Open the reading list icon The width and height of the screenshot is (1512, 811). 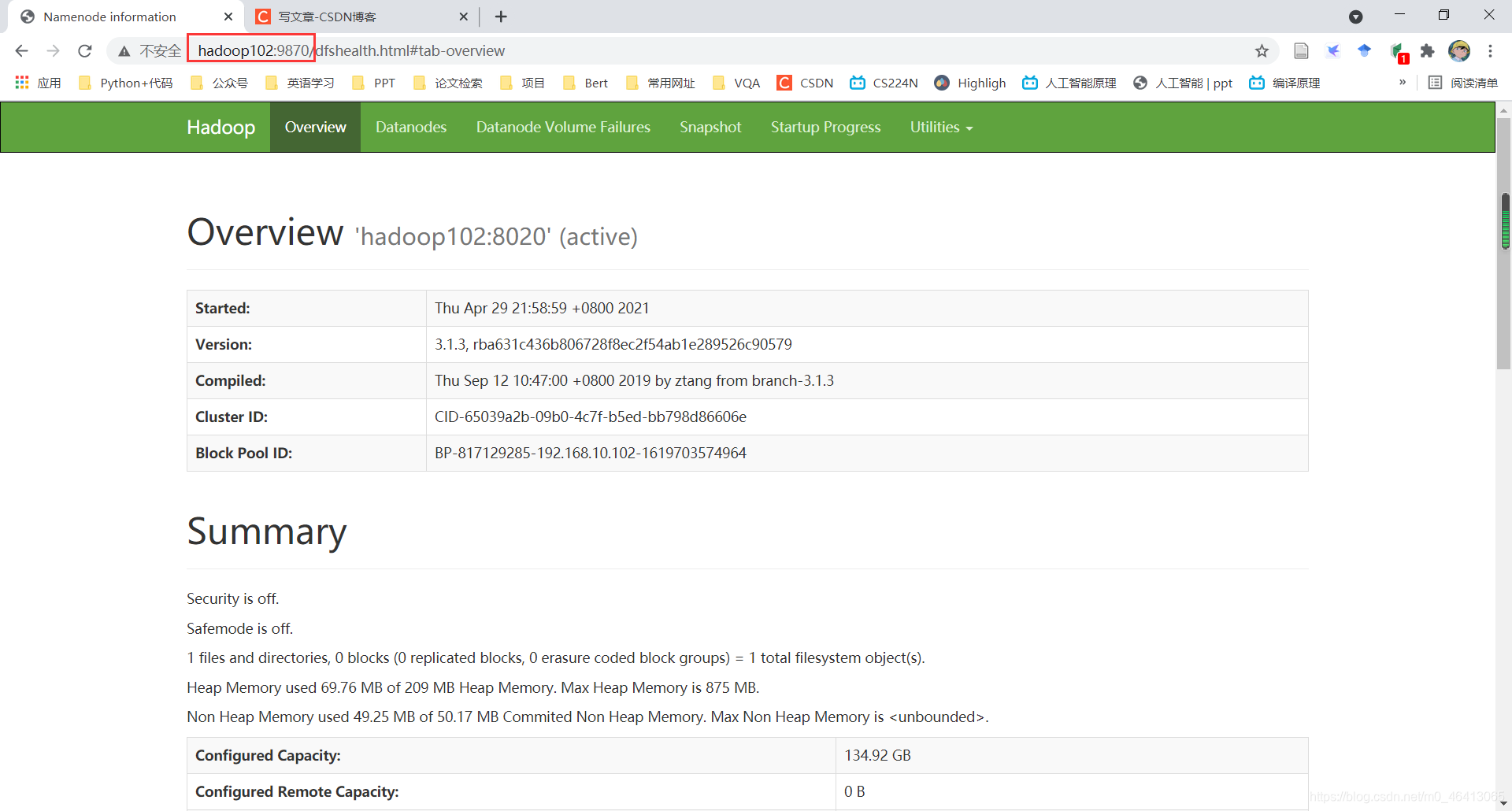point(1463,83)
